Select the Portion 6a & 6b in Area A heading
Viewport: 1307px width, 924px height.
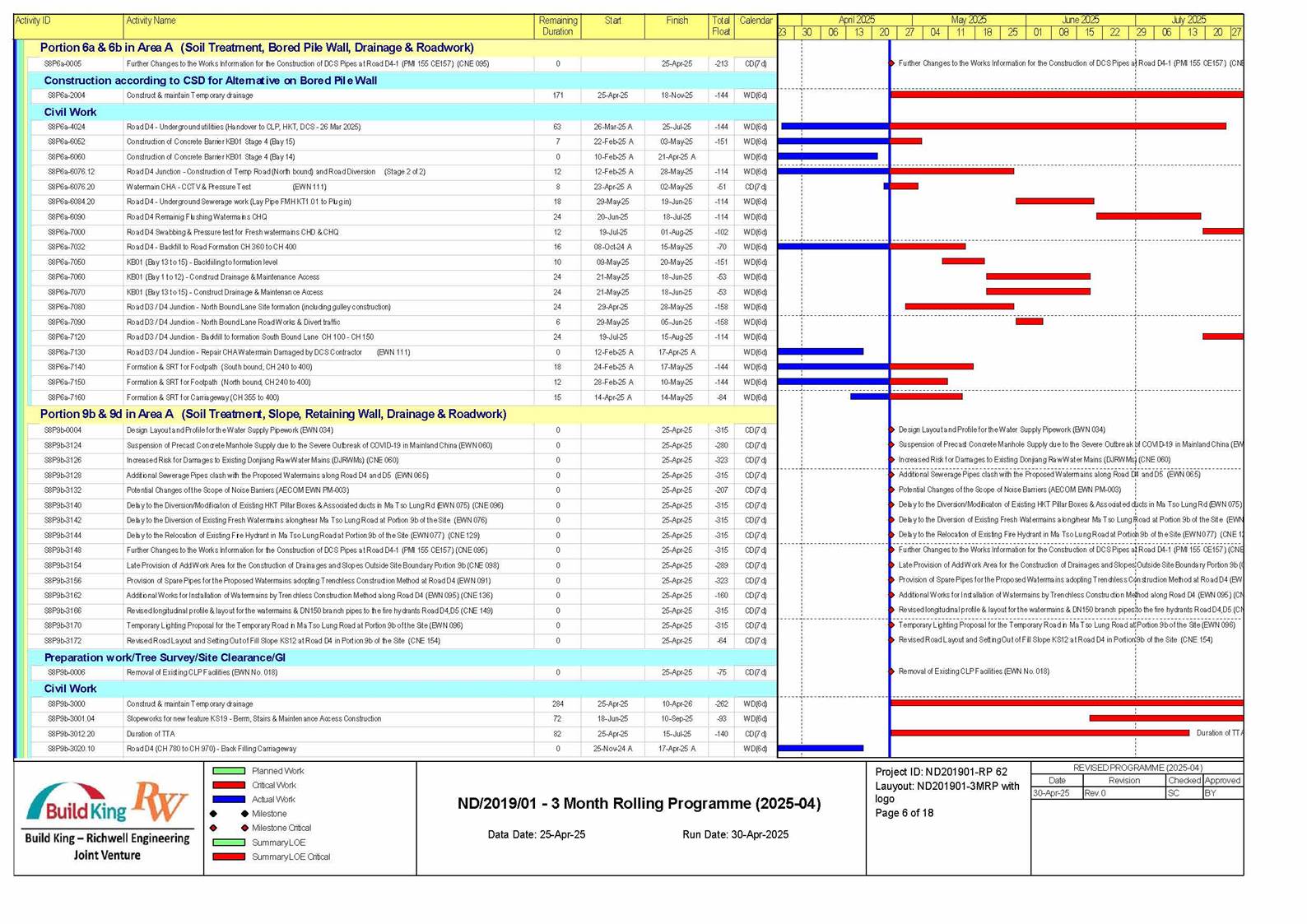point(257,48)
